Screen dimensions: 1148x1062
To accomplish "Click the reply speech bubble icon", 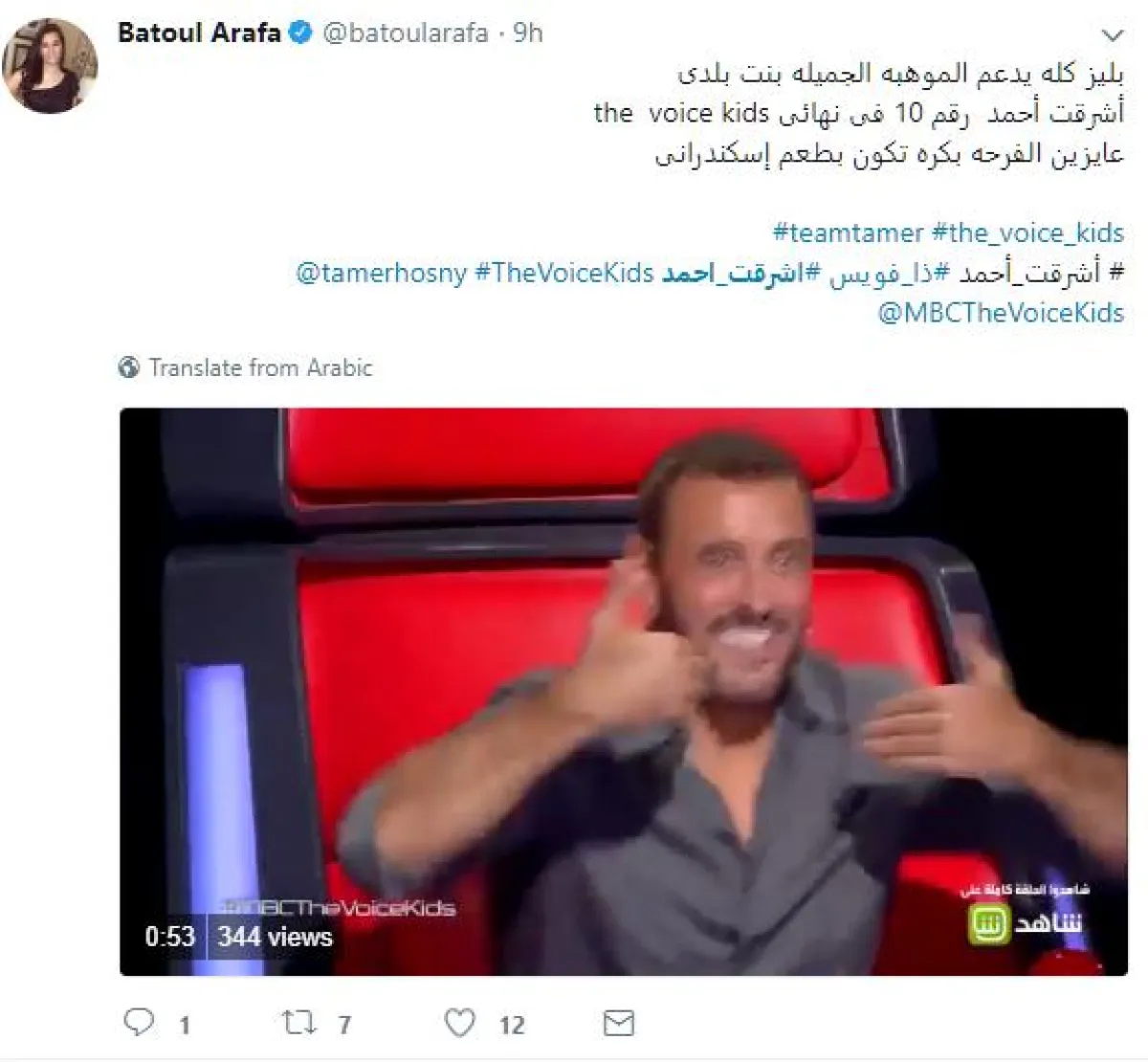I will pyautogui.click(x=139, y=1023).
